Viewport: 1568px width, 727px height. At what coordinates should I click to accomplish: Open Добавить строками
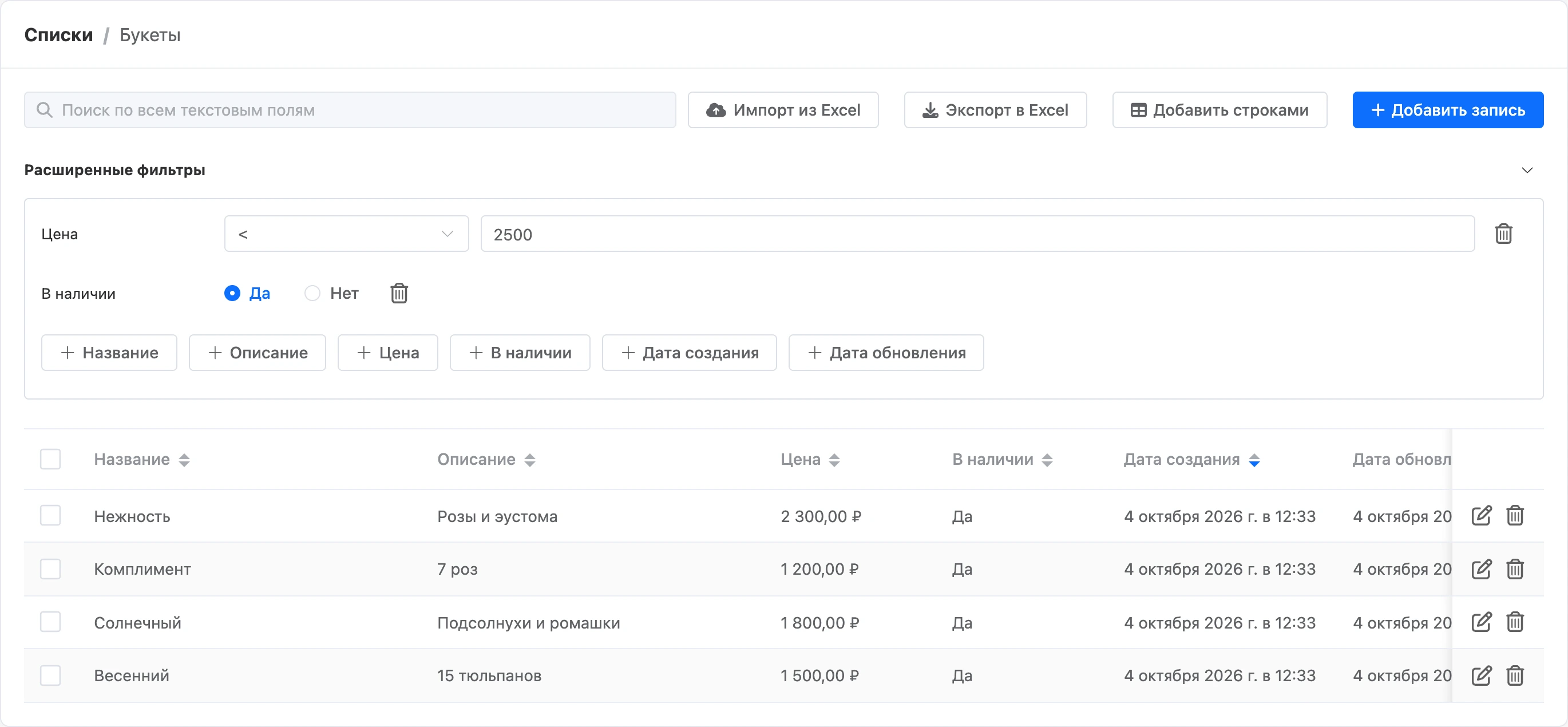pyautogui.click(x=1219, y=110)
